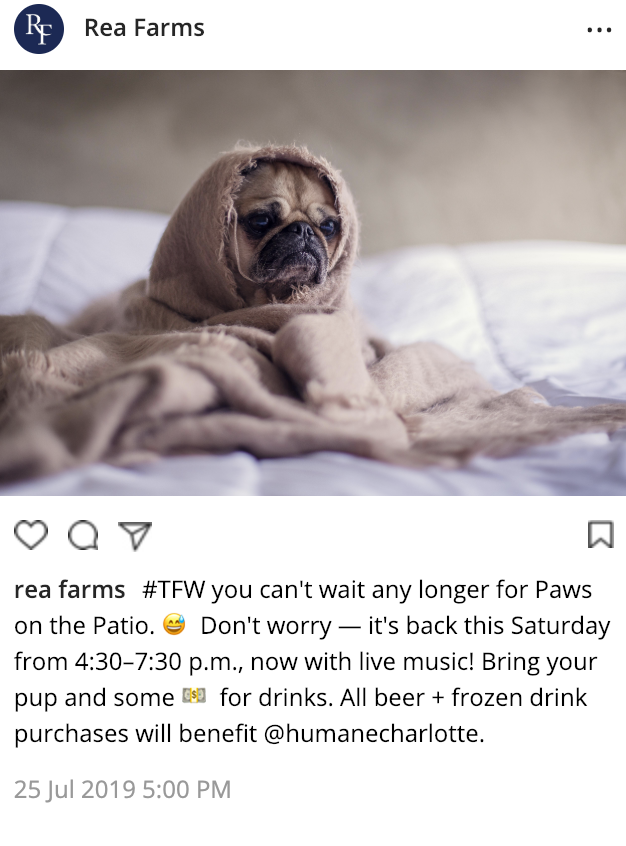The height and width of the screenshot is (846, 626).
Task: Click the rea farms username in caption
Action: (x=70, y=589)
